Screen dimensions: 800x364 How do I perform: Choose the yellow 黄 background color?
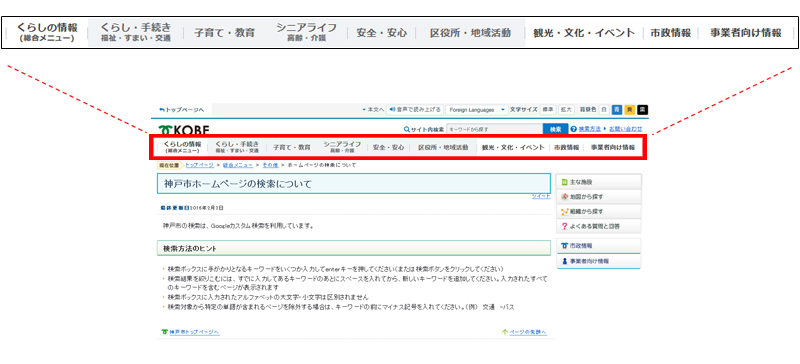pos(630,109)
